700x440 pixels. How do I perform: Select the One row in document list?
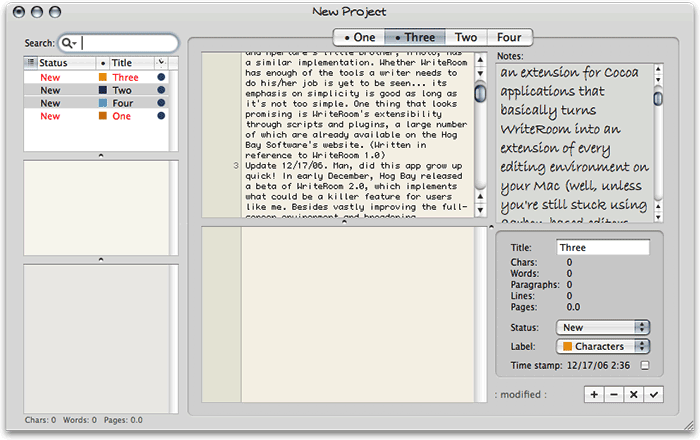point(96,116)
